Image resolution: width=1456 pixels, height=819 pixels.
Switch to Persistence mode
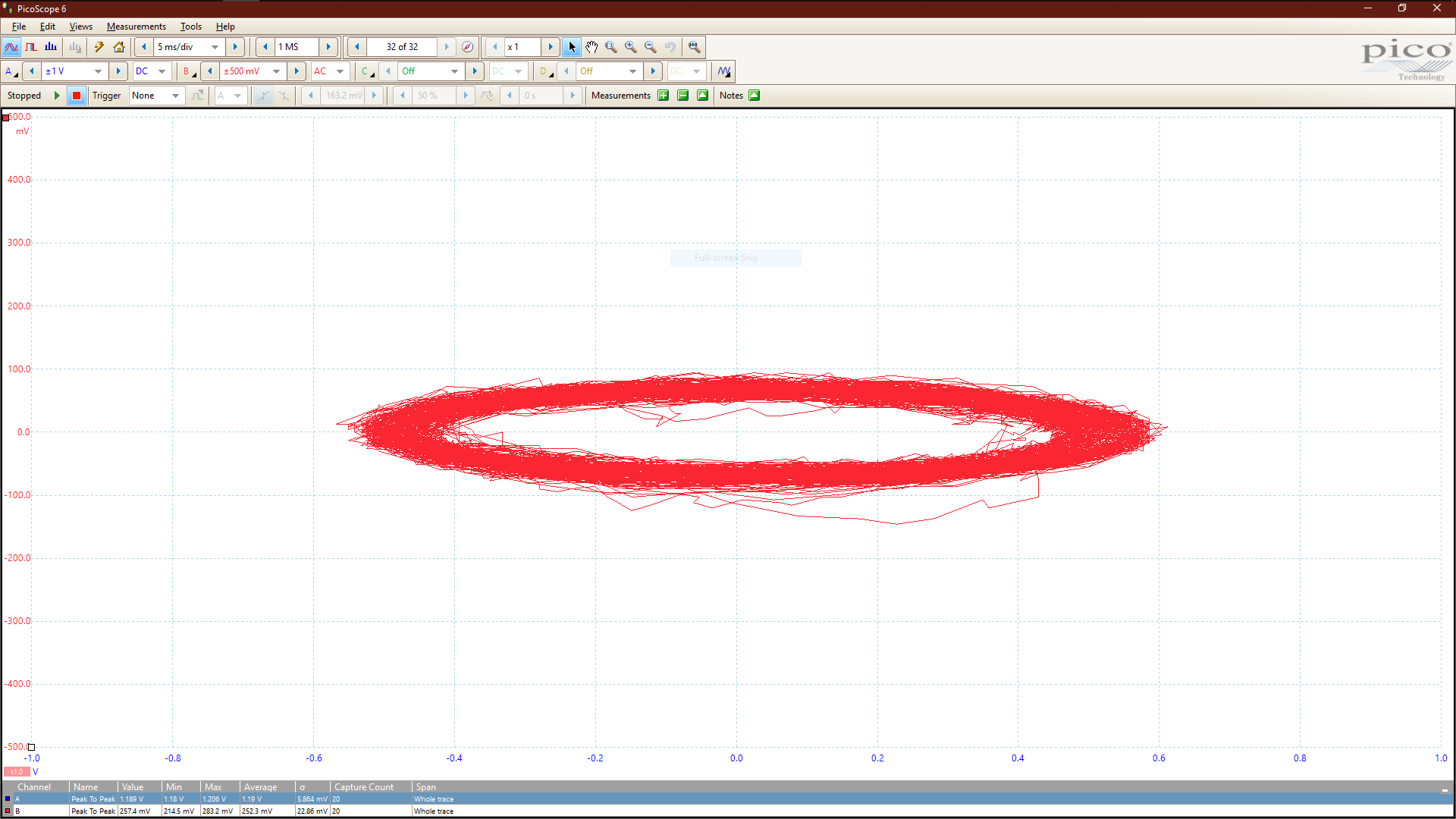pyautogui.click(x=31, y=47)
